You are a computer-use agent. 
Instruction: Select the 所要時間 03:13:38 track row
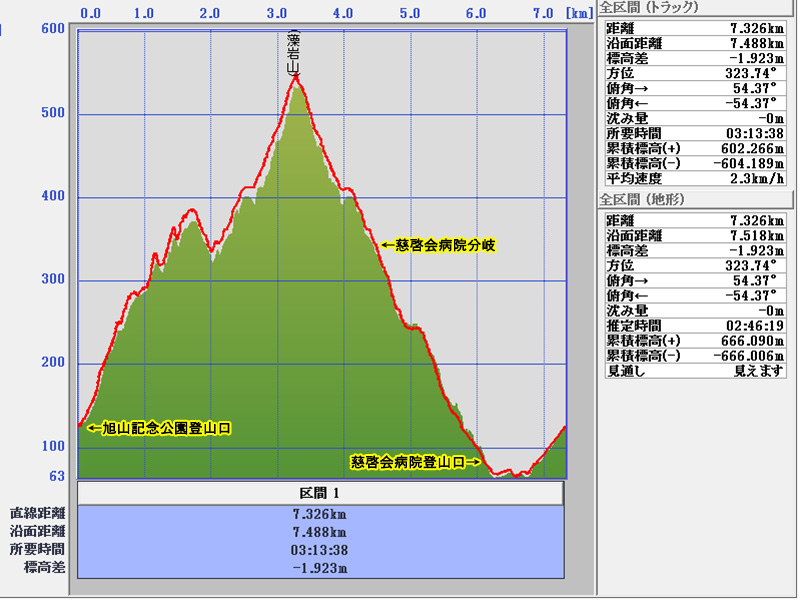(x=697, y=132)
